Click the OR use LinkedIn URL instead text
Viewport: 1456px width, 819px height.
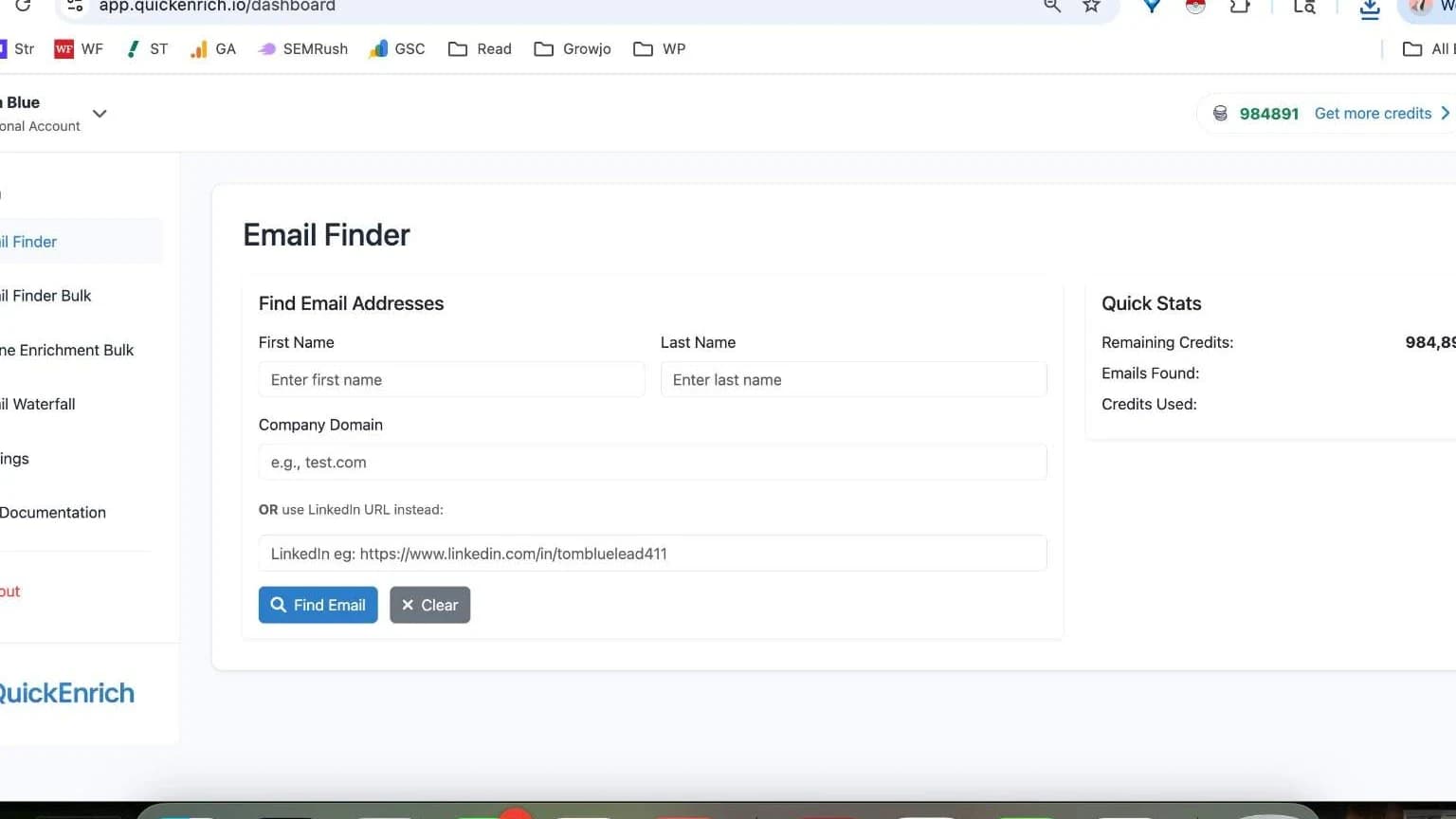(351, 510)
